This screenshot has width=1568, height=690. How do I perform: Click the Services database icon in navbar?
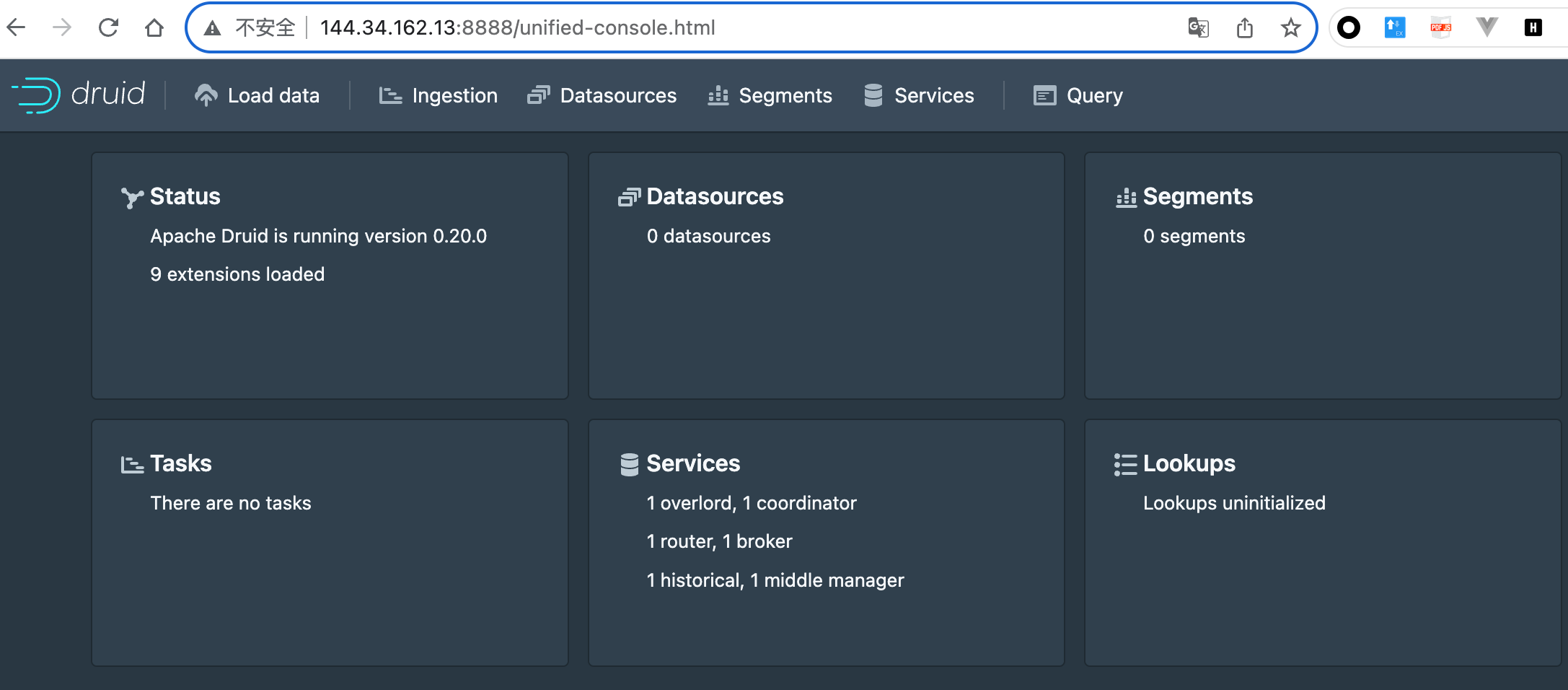click(873, 95)
